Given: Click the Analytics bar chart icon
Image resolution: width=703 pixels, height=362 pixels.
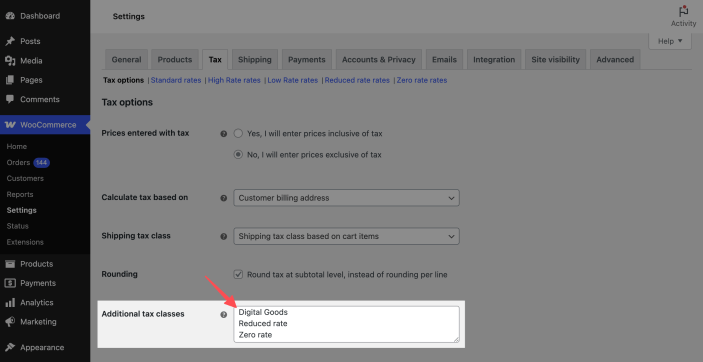Looking at the screenshot, I should coord(10,302).
